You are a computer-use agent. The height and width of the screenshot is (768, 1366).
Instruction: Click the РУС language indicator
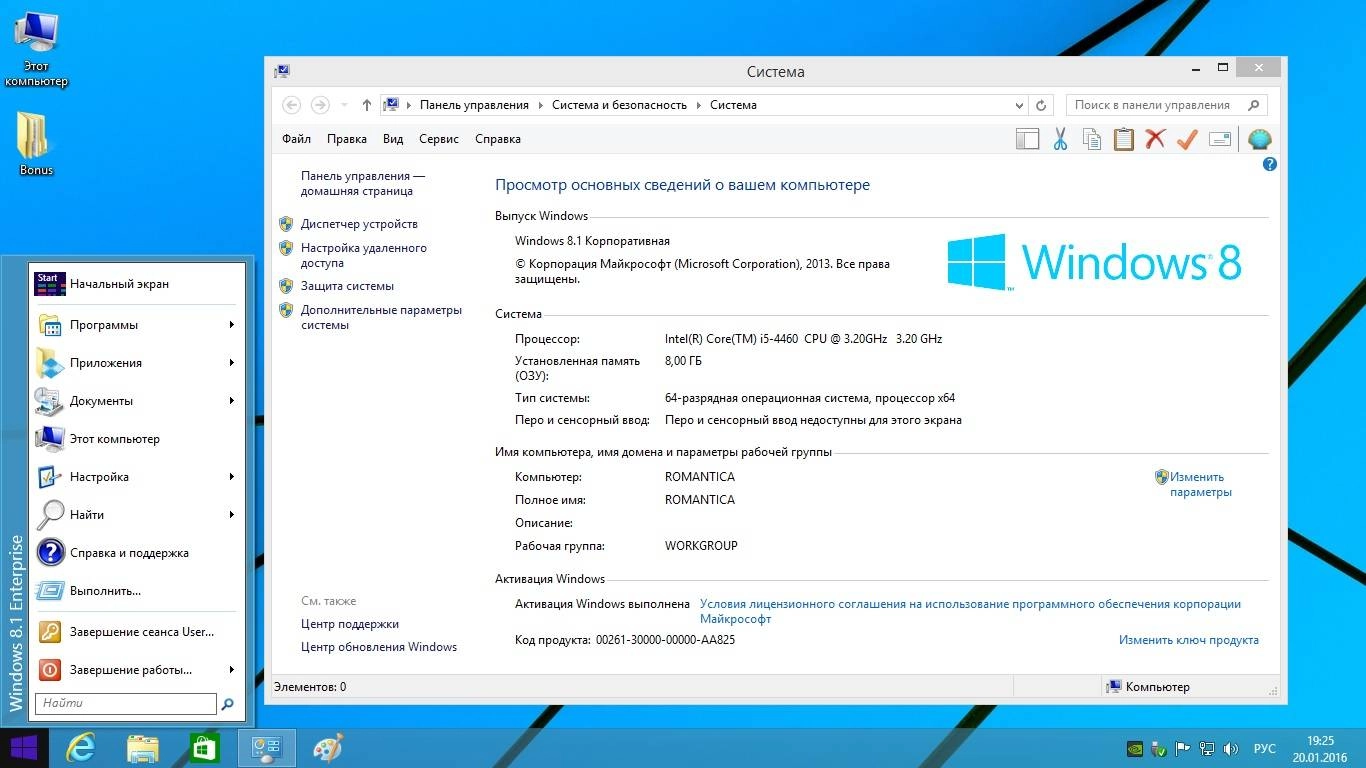1265,748
